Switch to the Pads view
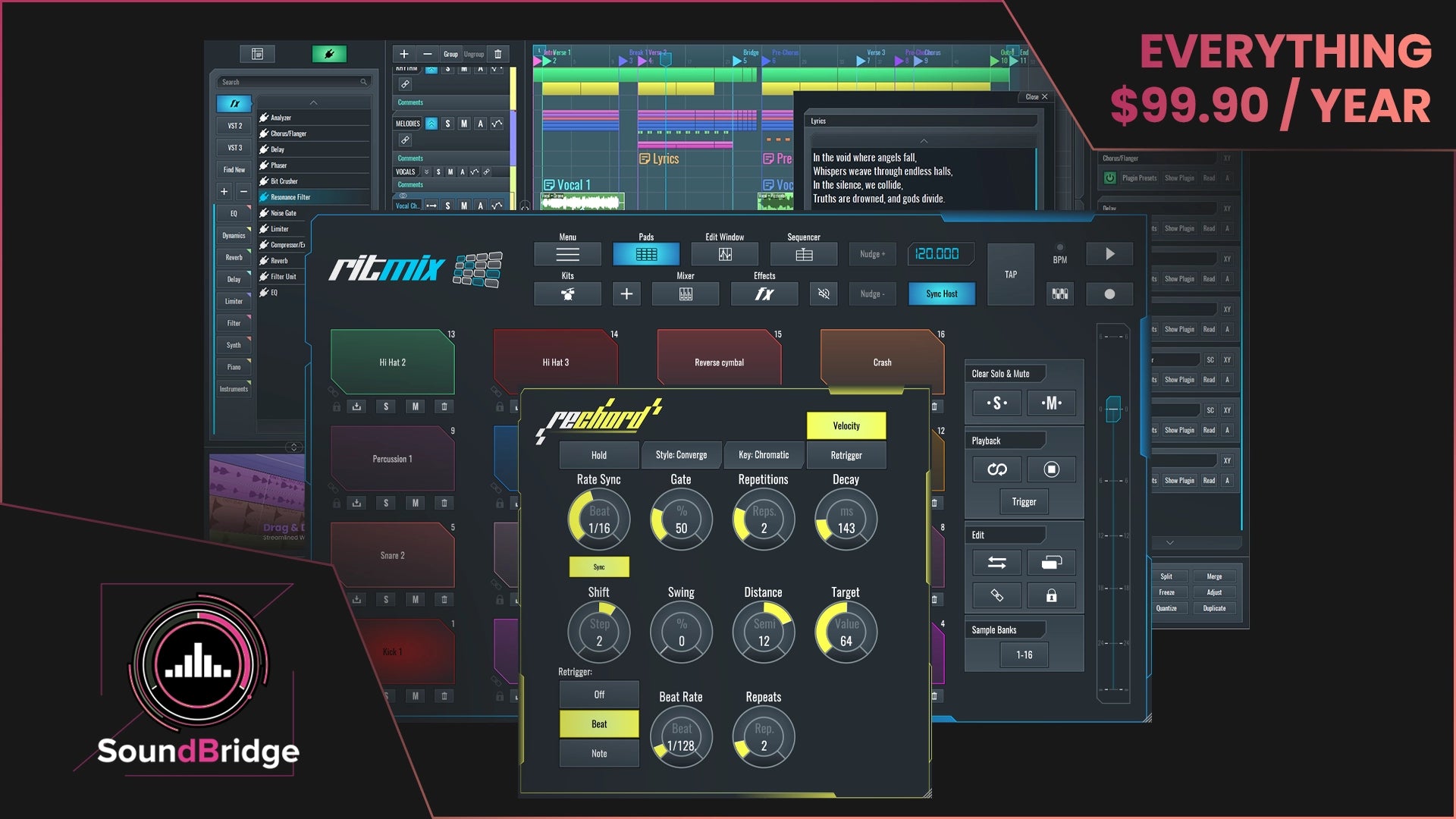Viewport: 1456px width, 819px height. (646, 255)
